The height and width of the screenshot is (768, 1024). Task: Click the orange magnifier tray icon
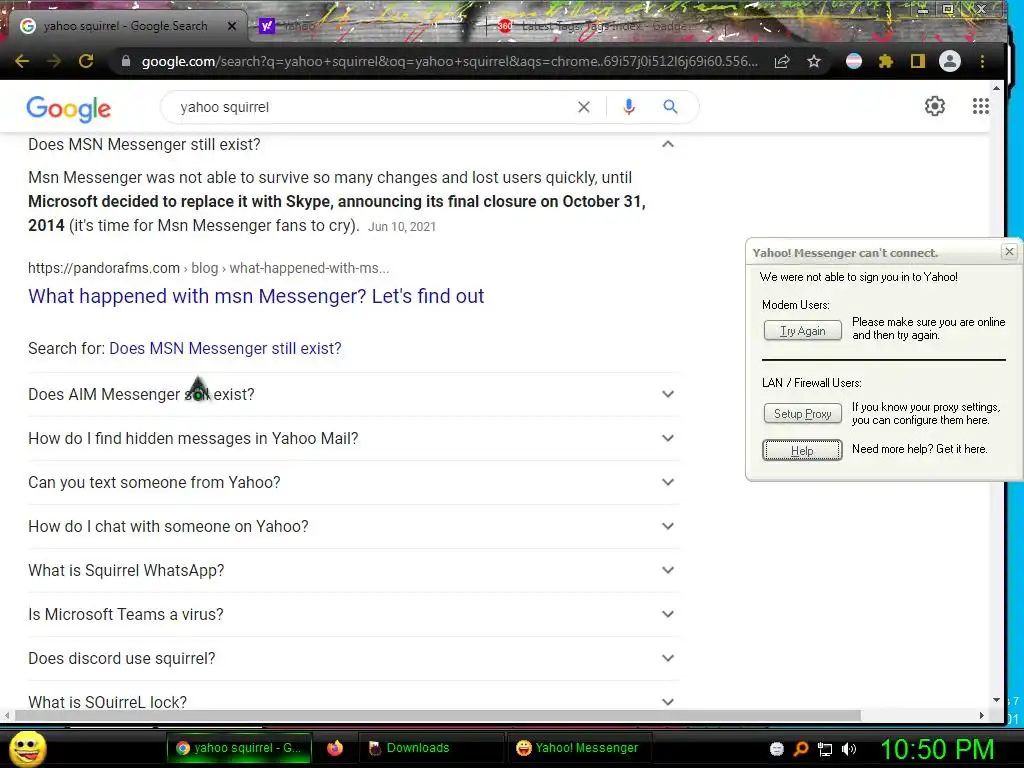tap(801, 749)
